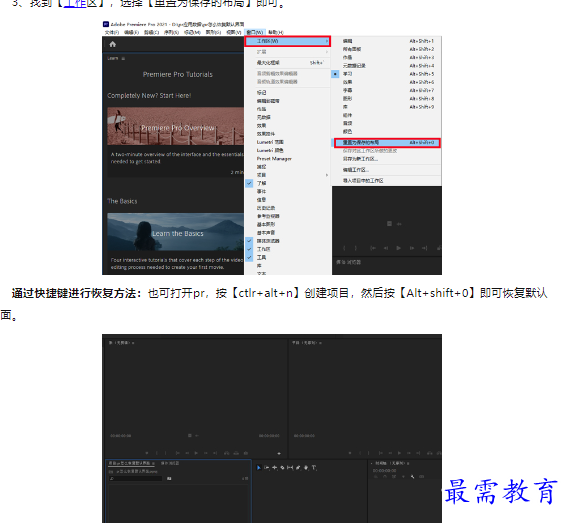Viewport: 566px width, 523px height.
Task: Choose 历史记录 menu entry
Action: tap(288, 208)
